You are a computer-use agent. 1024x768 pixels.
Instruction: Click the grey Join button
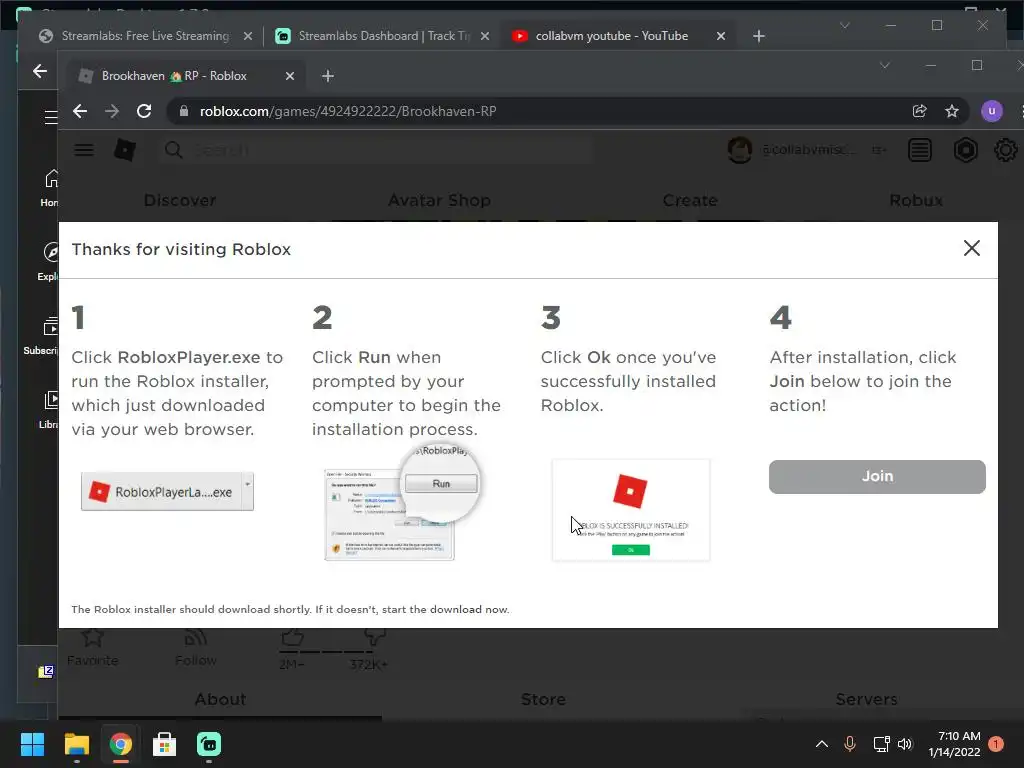click(x=877, y=477)
